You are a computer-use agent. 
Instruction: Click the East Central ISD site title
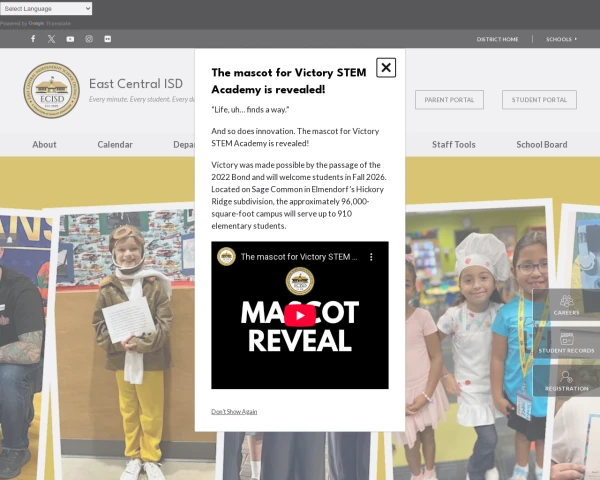point(136,83)
